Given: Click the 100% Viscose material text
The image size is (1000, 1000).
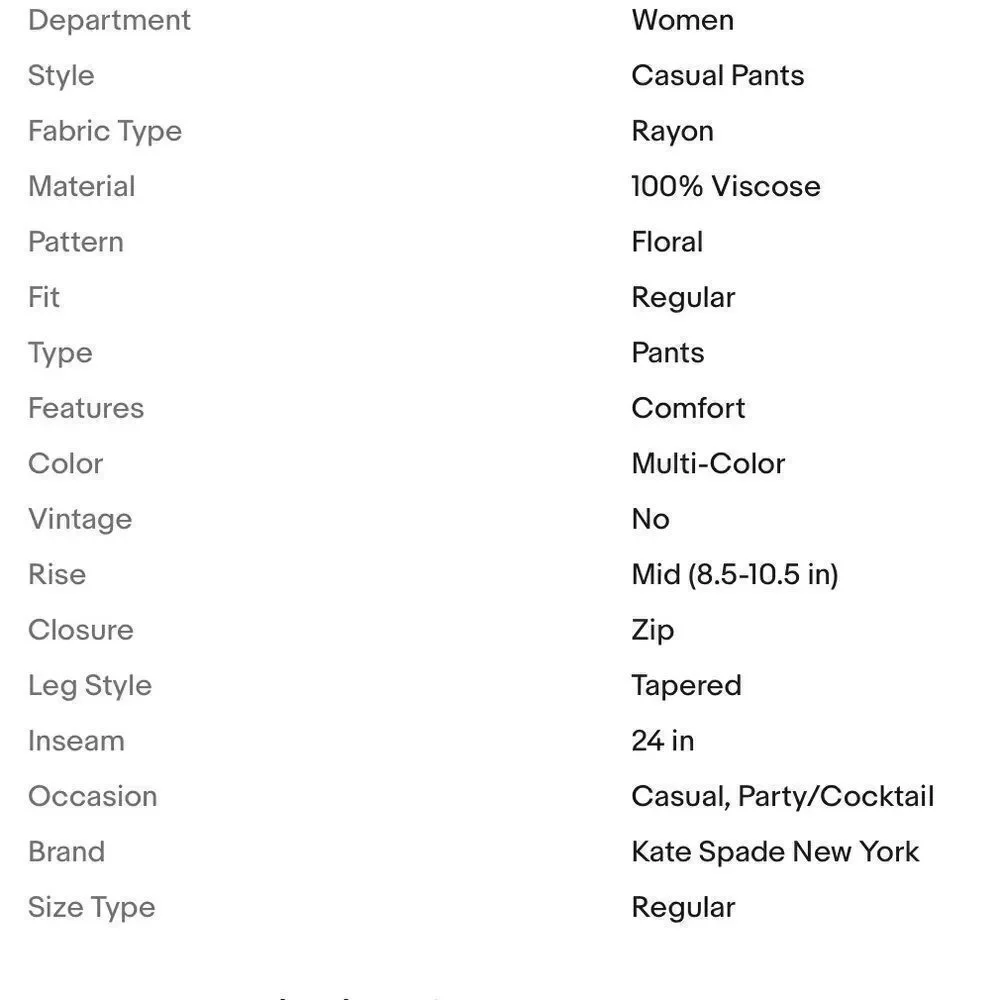Looking at the screenshot, I should pos(726,186).
